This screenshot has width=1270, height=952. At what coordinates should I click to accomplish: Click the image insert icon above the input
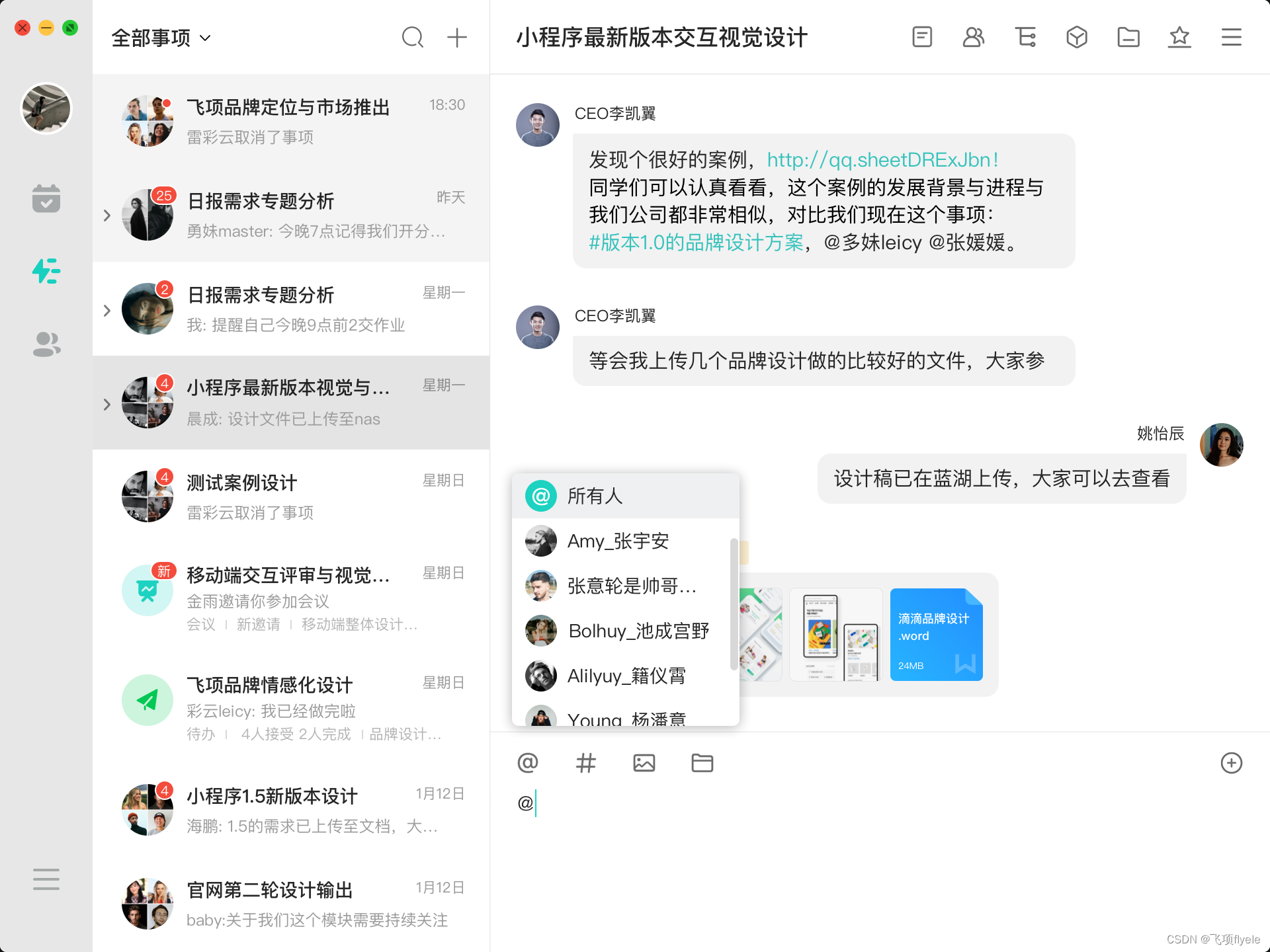[644, 763]
